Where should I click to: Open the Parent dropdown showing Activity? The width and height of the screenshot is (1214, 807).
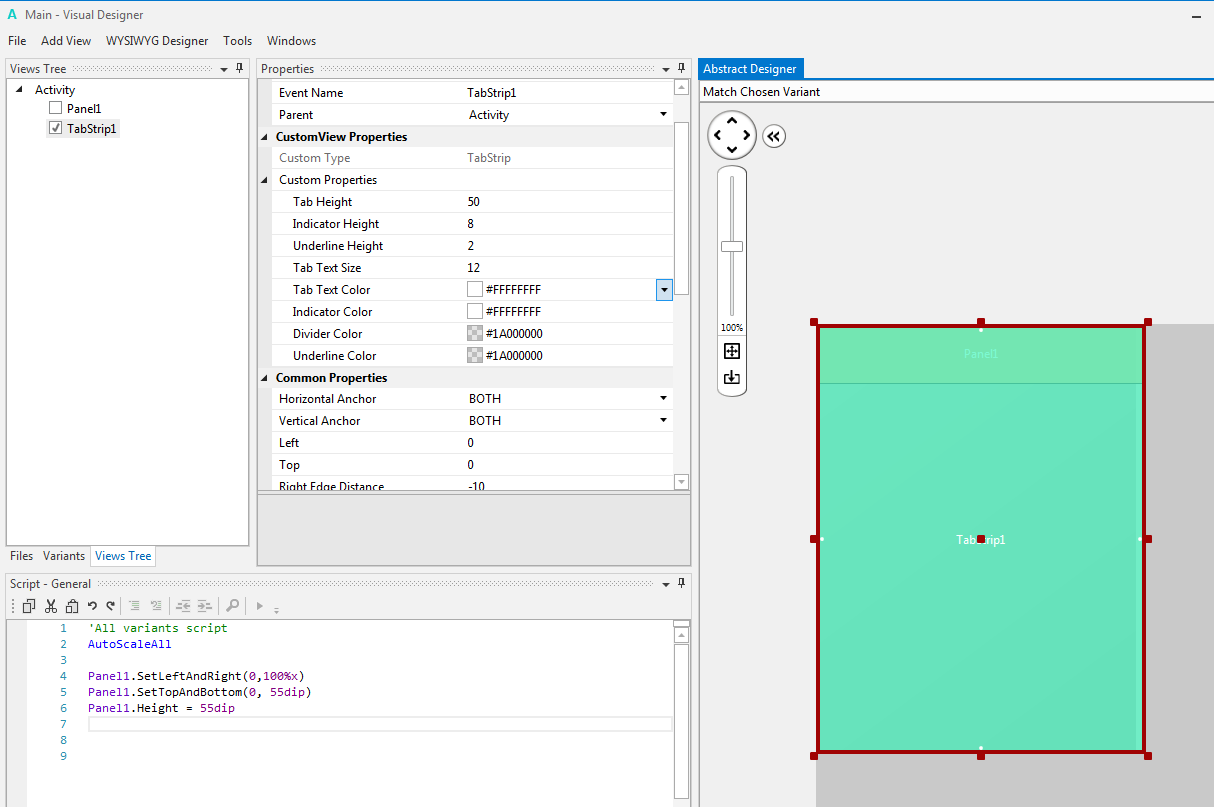(663, 114)
